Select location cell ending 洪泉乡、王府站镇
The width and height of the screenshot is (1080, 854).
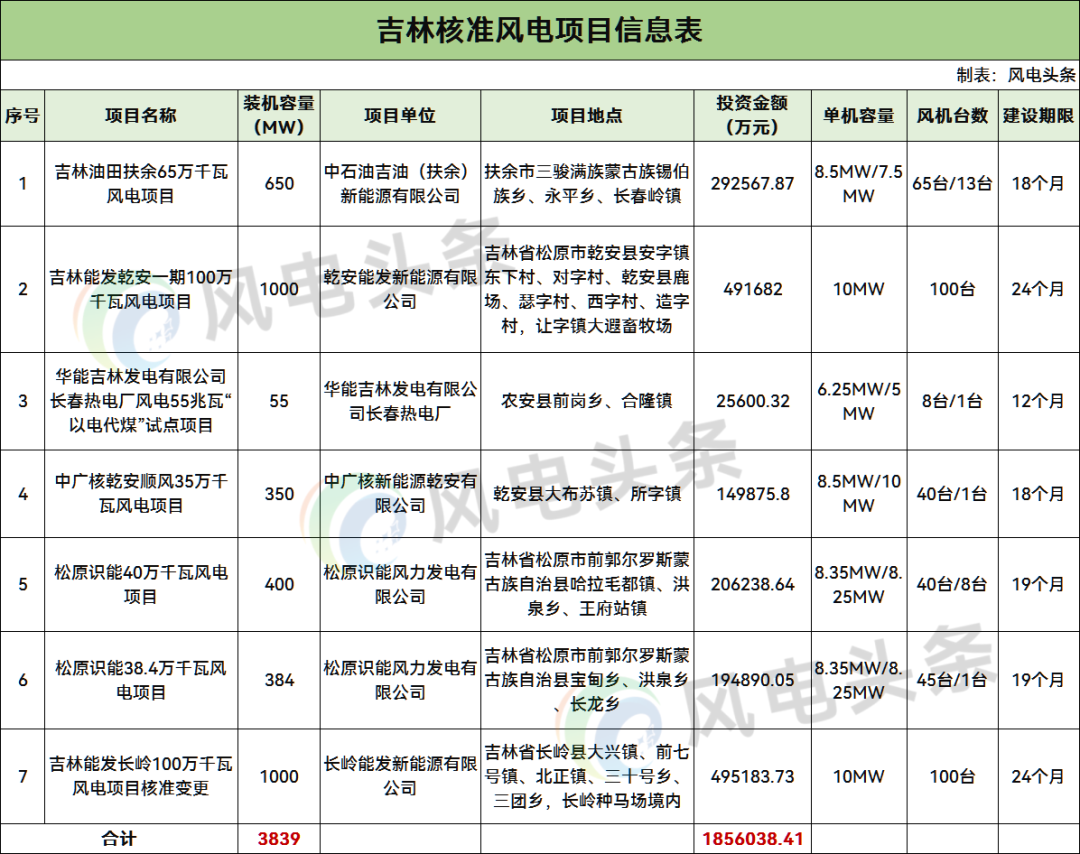tap(587, 584)
